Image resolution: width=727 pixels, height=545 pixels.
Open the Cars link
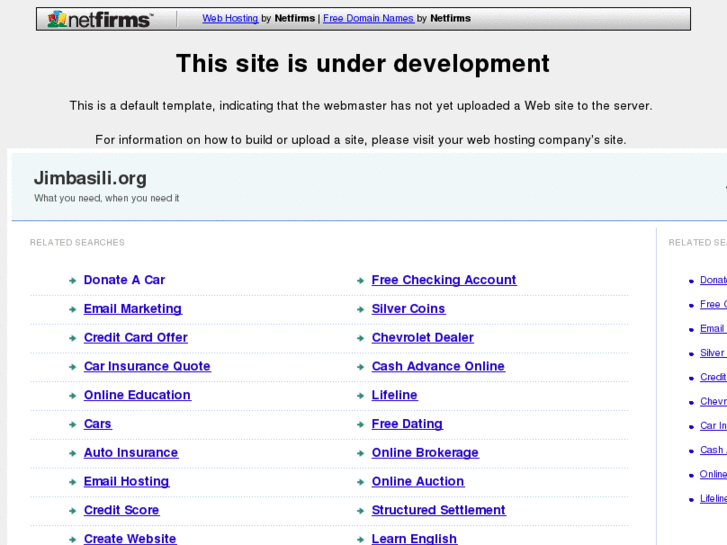click(97, 423)
